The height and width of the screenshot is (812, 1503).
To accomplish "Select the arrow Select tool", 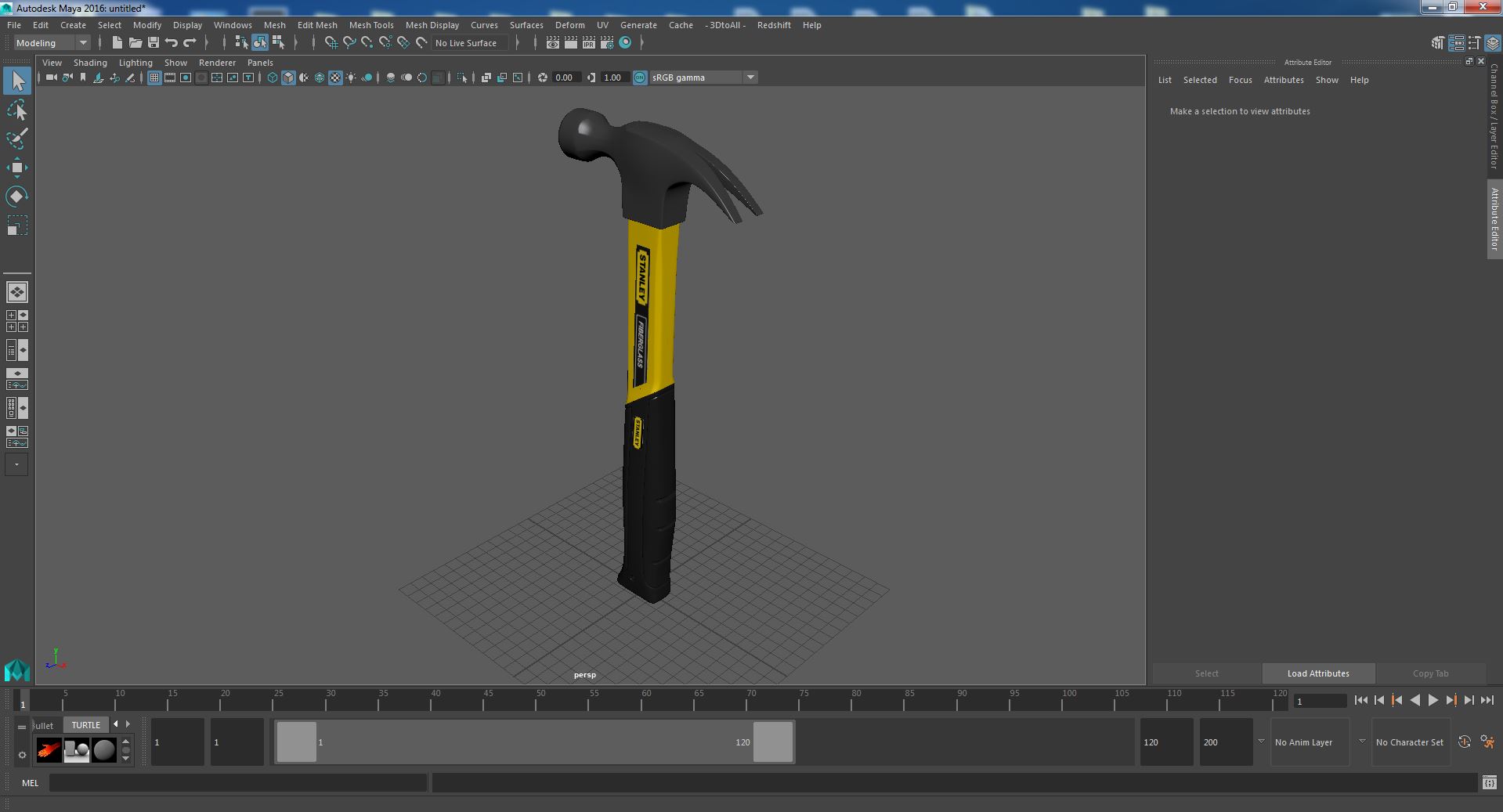I will point(17,81).
